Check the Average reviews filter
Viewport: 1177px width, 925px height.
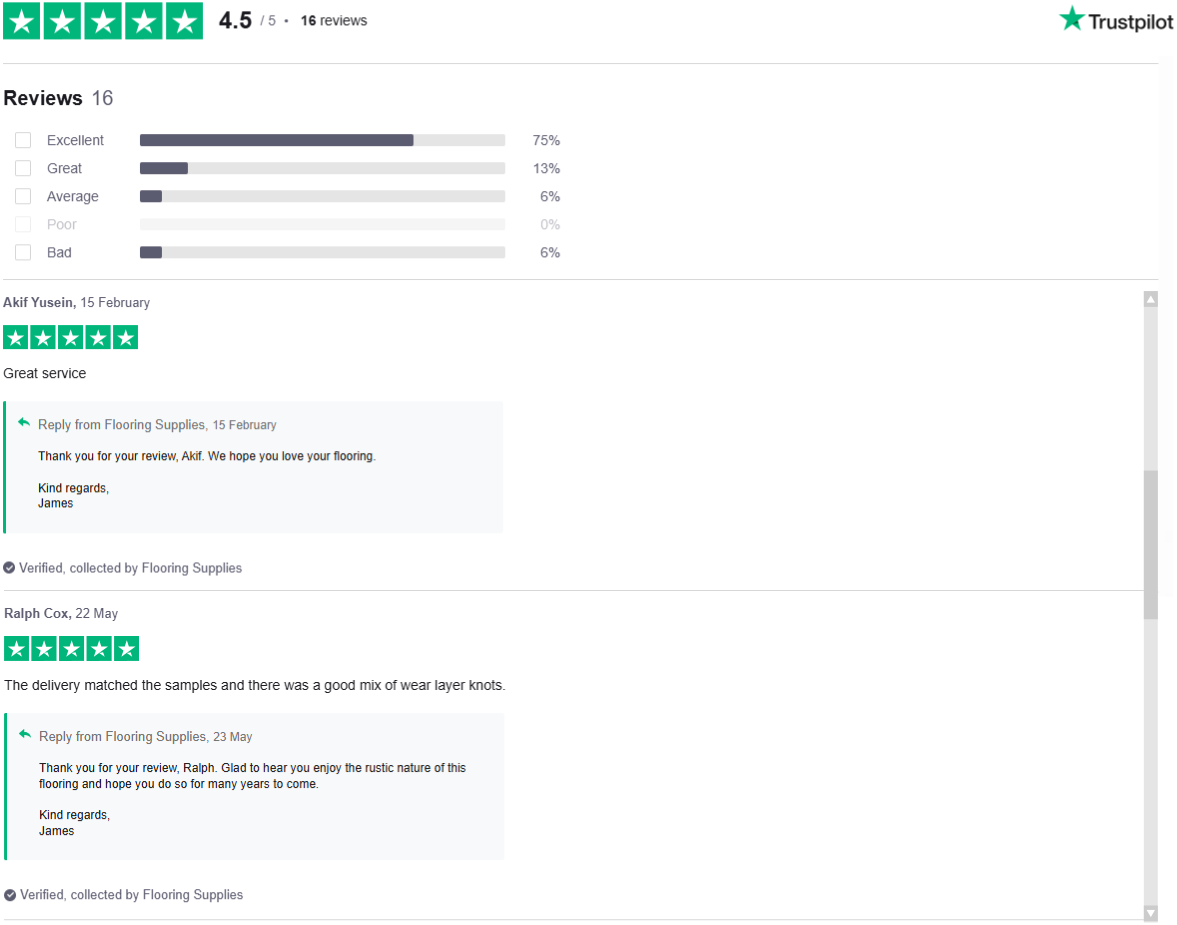click(23, 197)
